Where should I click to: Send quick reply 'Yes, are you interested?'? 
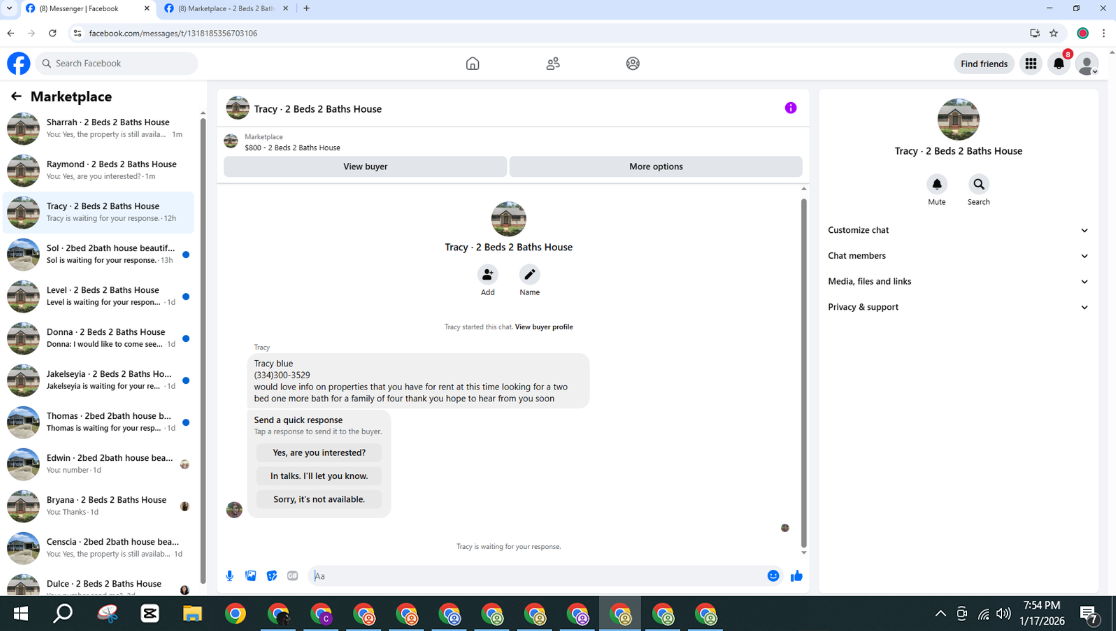[x=319, y=452]
